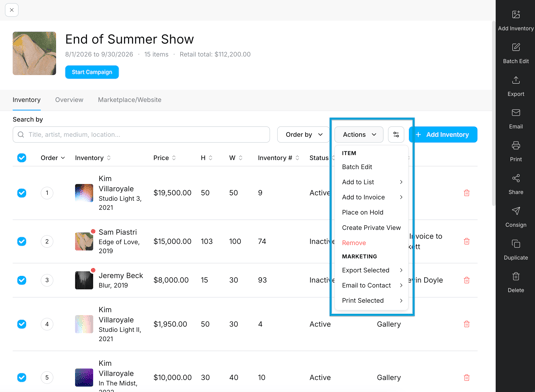Open the Studio Light 3 artwork thumbnail
Viewport: 535px width, 392px height.
pyautogui.click(x=84, y=193)
